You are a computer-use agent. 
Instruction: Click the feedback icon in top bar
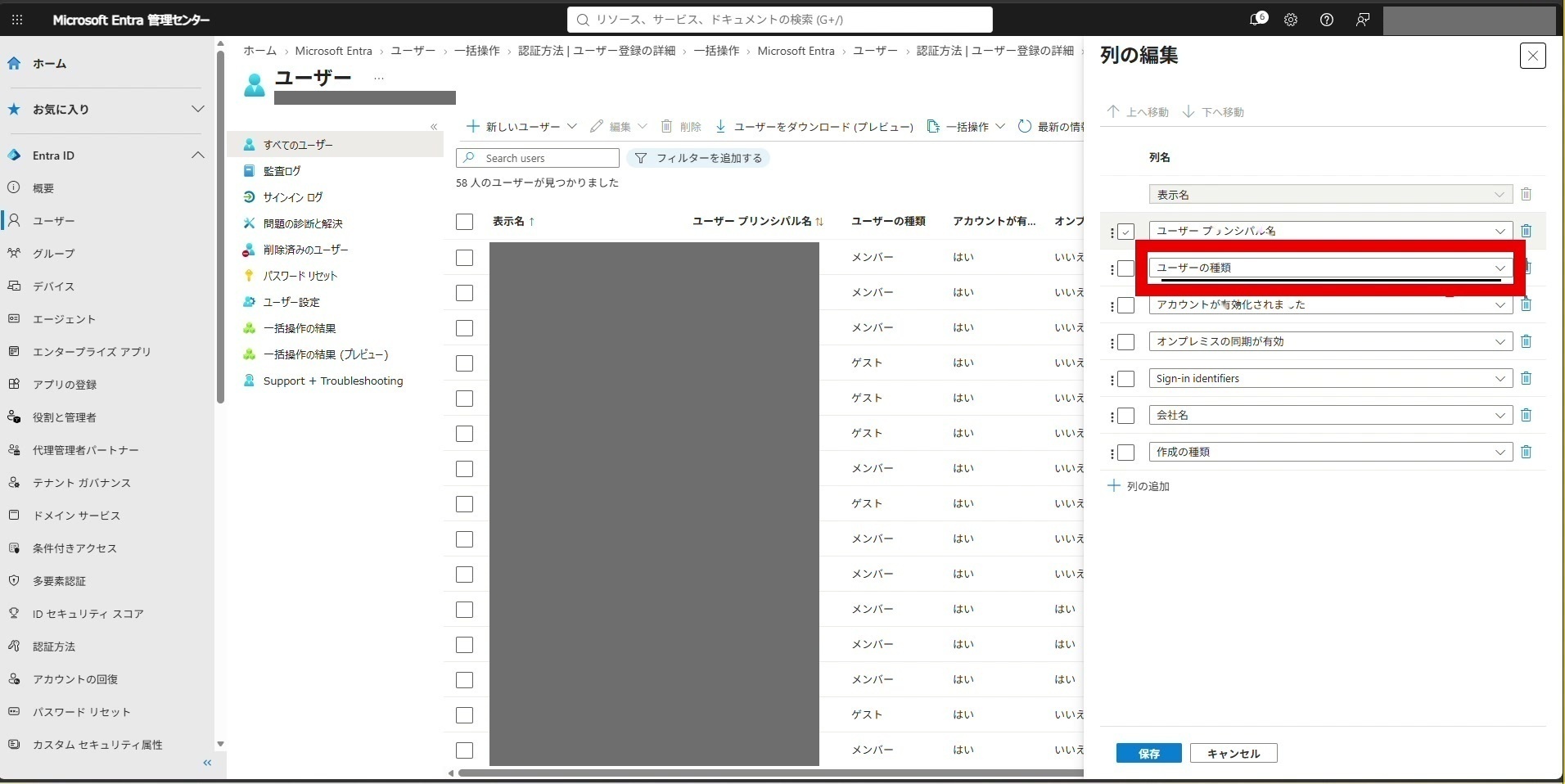click(x=1363, y=20)
